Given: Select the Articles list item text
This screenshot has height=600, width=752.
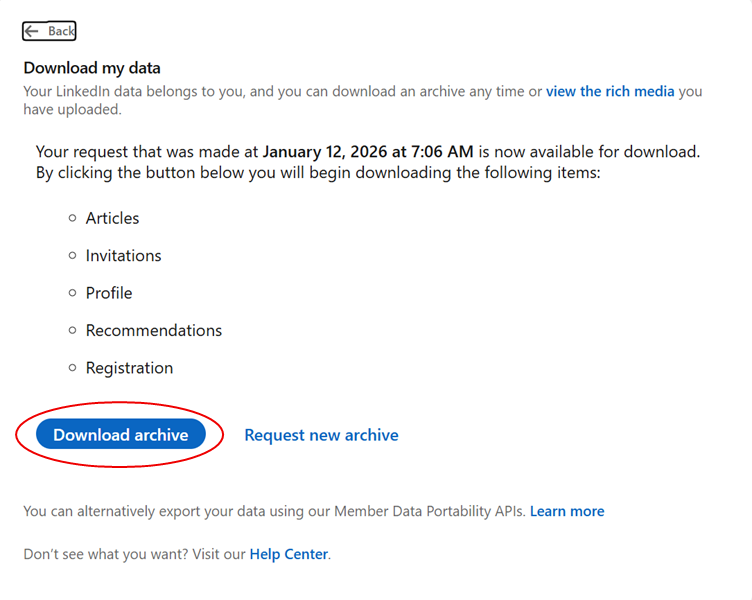Looking at the screenshot, I should pos(112,218).
